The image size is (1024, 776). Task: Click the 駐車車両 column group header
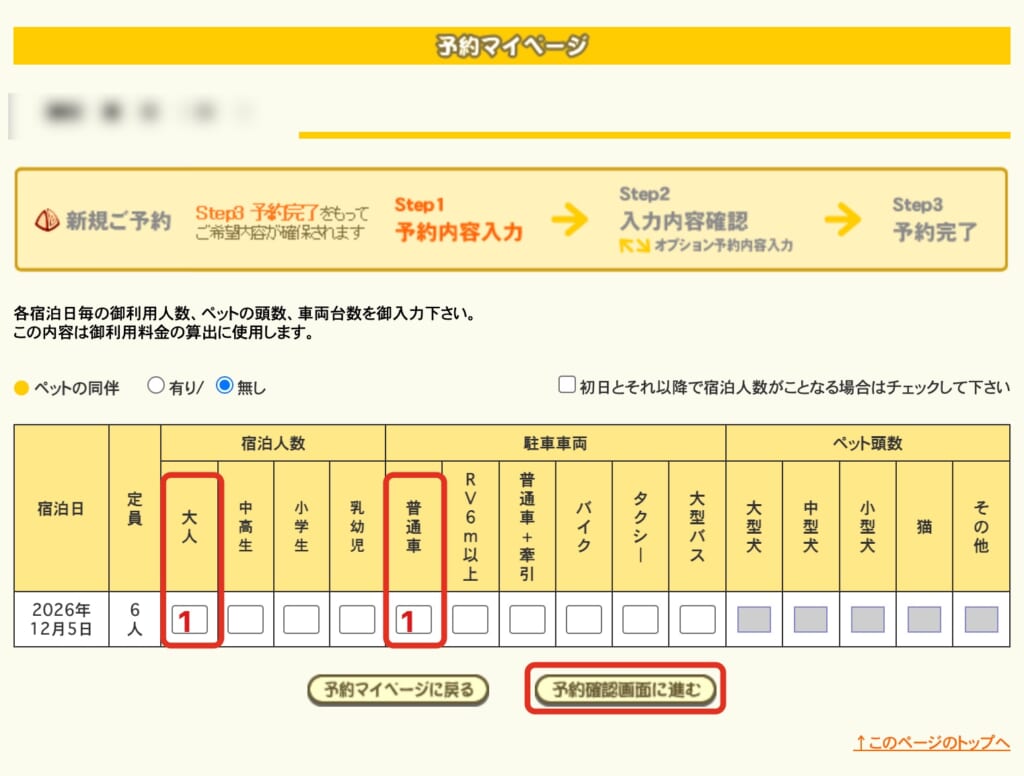coord(555,444)
